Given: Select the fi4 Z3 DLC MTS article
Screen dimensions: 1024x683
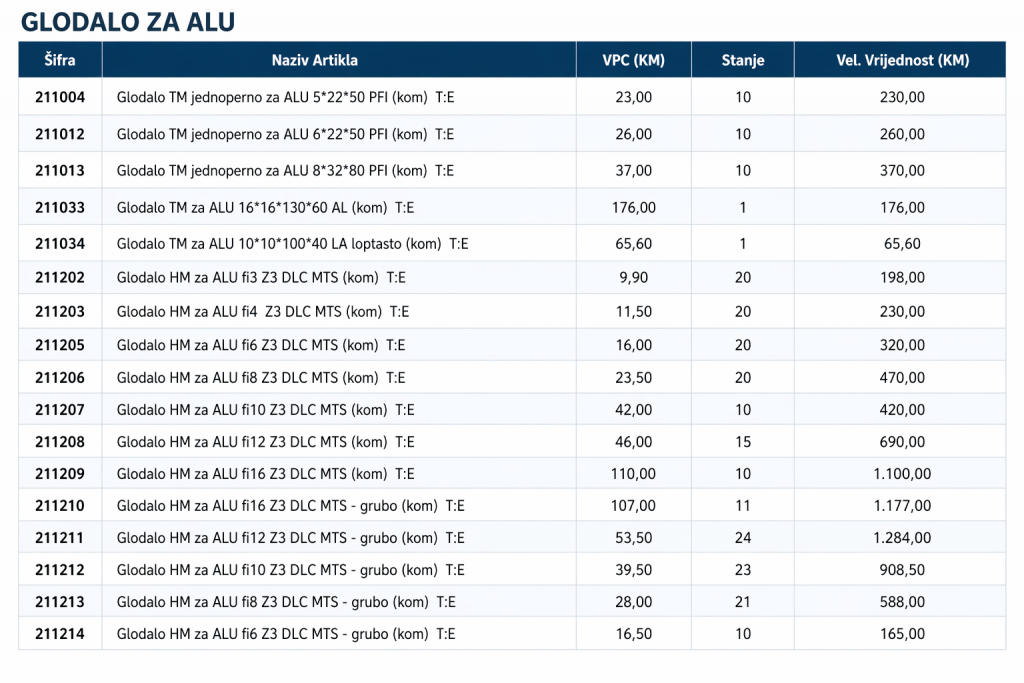Looking at the screenshot, I should click(x=262, y=312).
